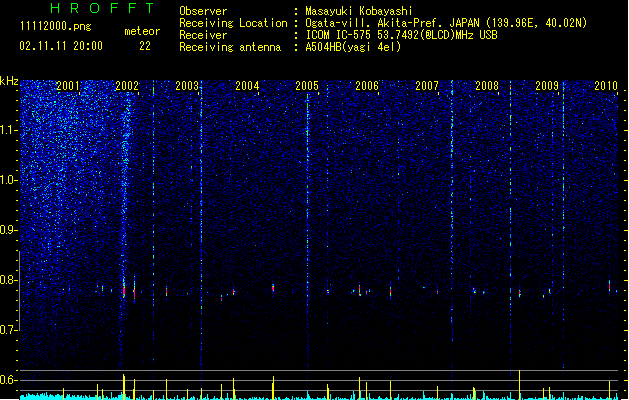This screenshot has height=400, width=629.
Task: Click the 0.6 frequency axis label
Action: (x=9, y=380)
